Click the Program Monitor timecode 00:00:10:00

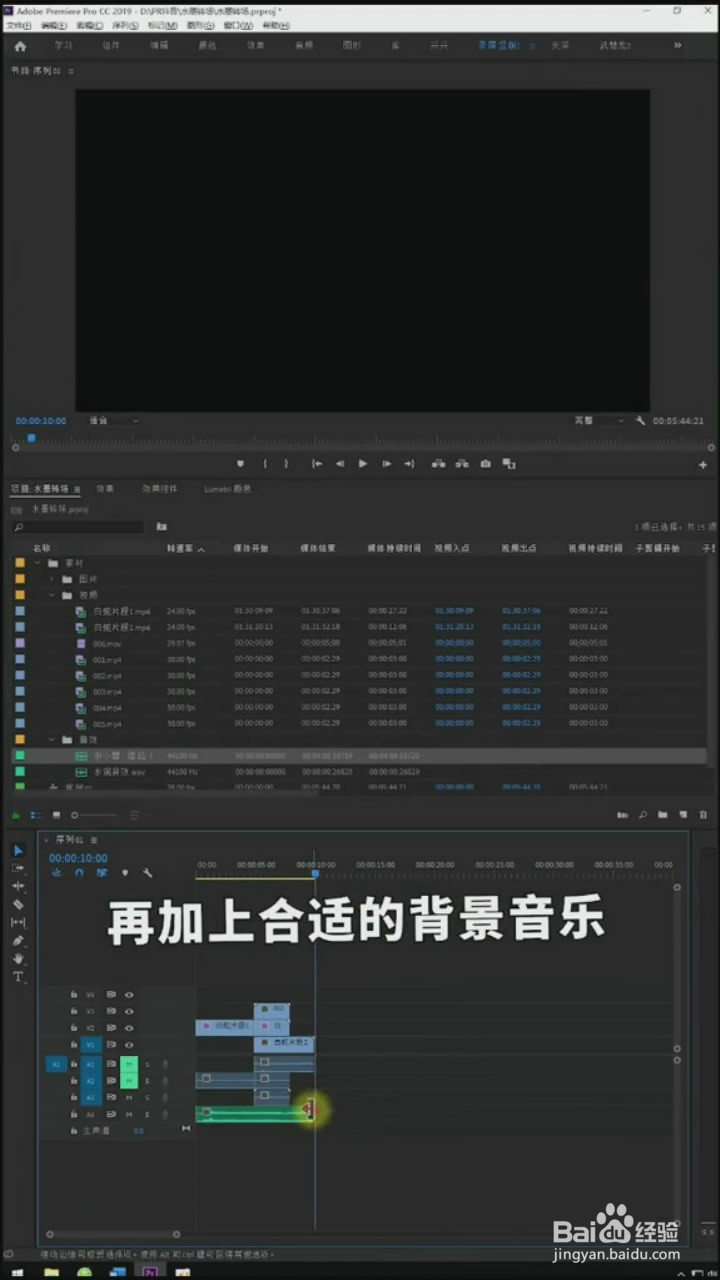pyautogui.click(x=41, y=421)
